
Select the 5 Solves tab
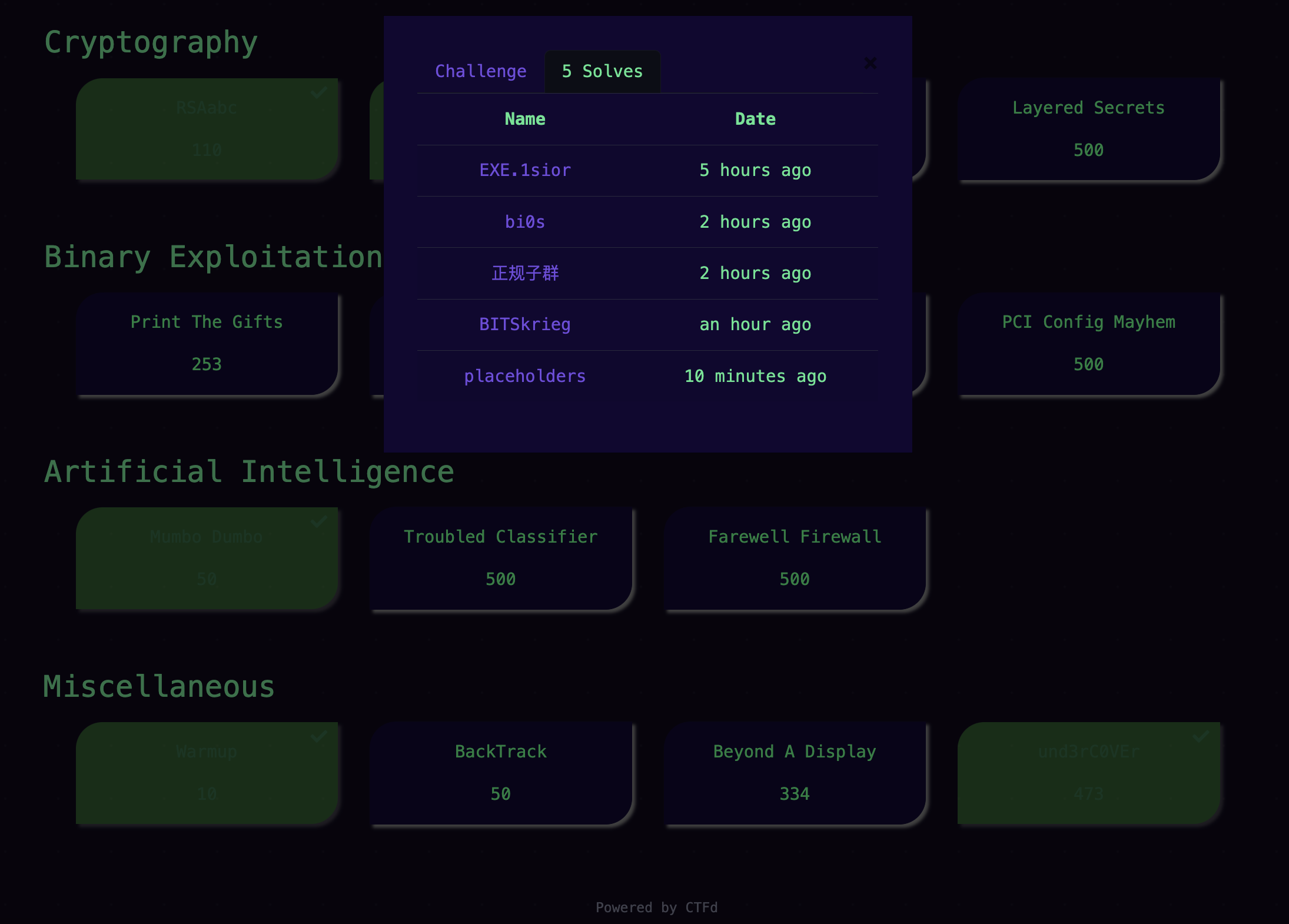coord(602,71)
